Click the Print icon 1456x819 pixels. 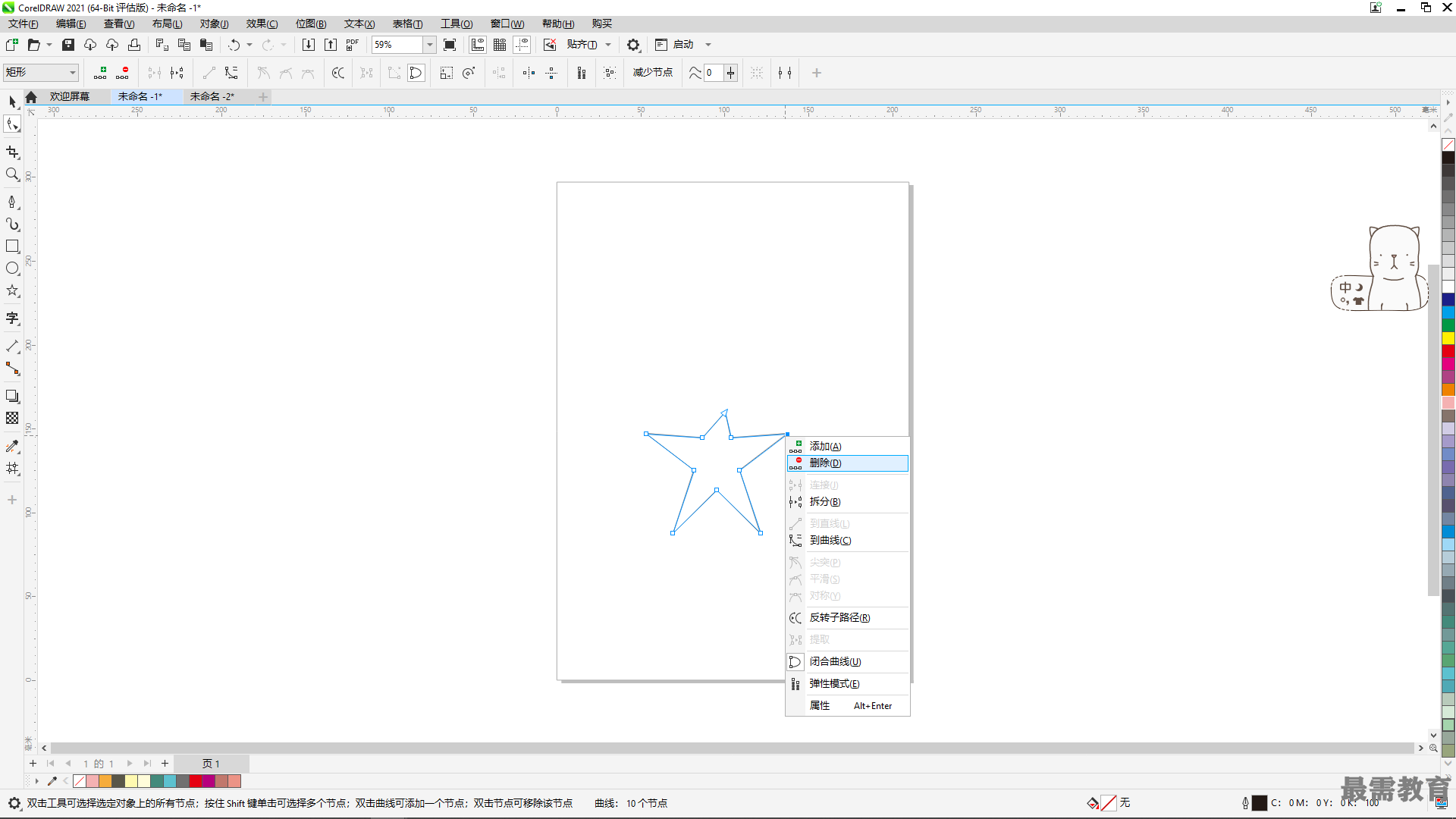(134, 45)
